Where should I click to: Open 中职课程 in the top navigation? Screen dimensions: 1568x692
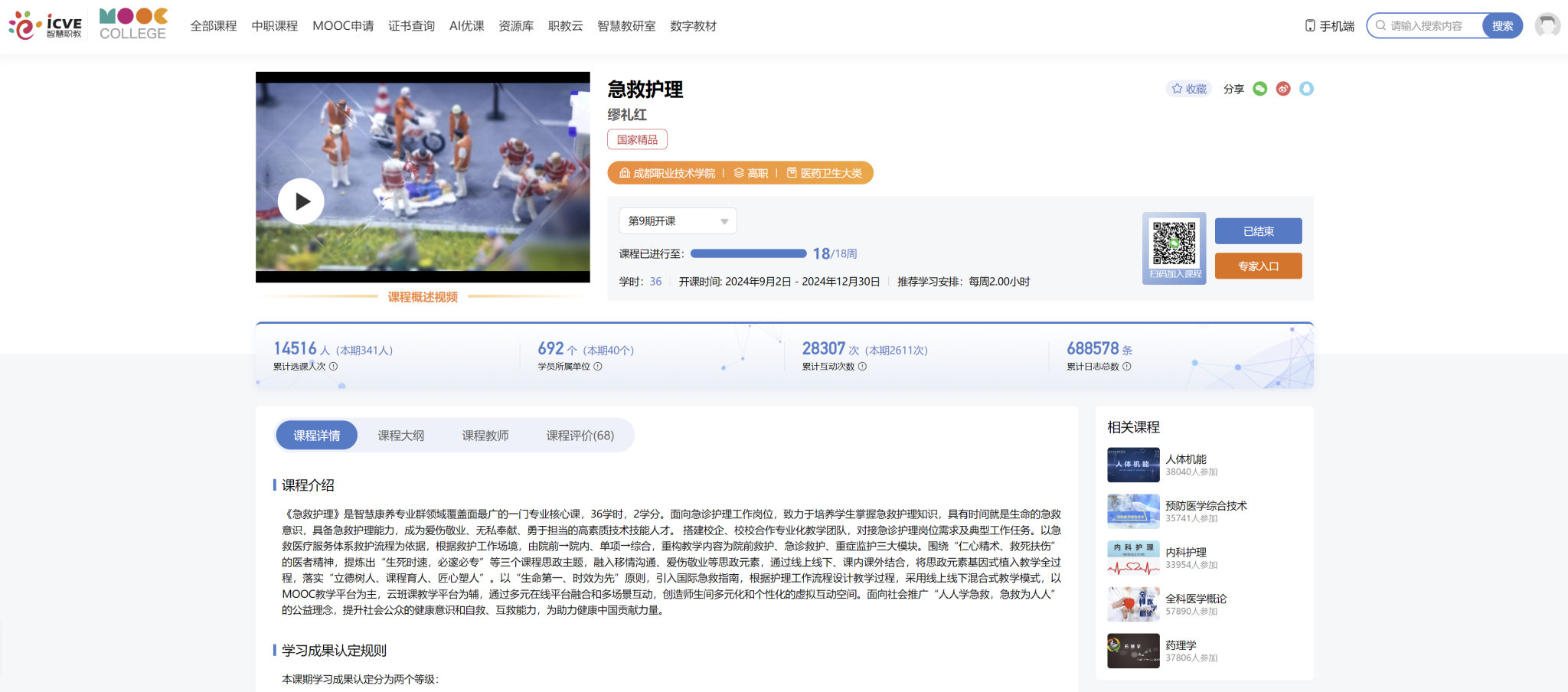point(275,26)
